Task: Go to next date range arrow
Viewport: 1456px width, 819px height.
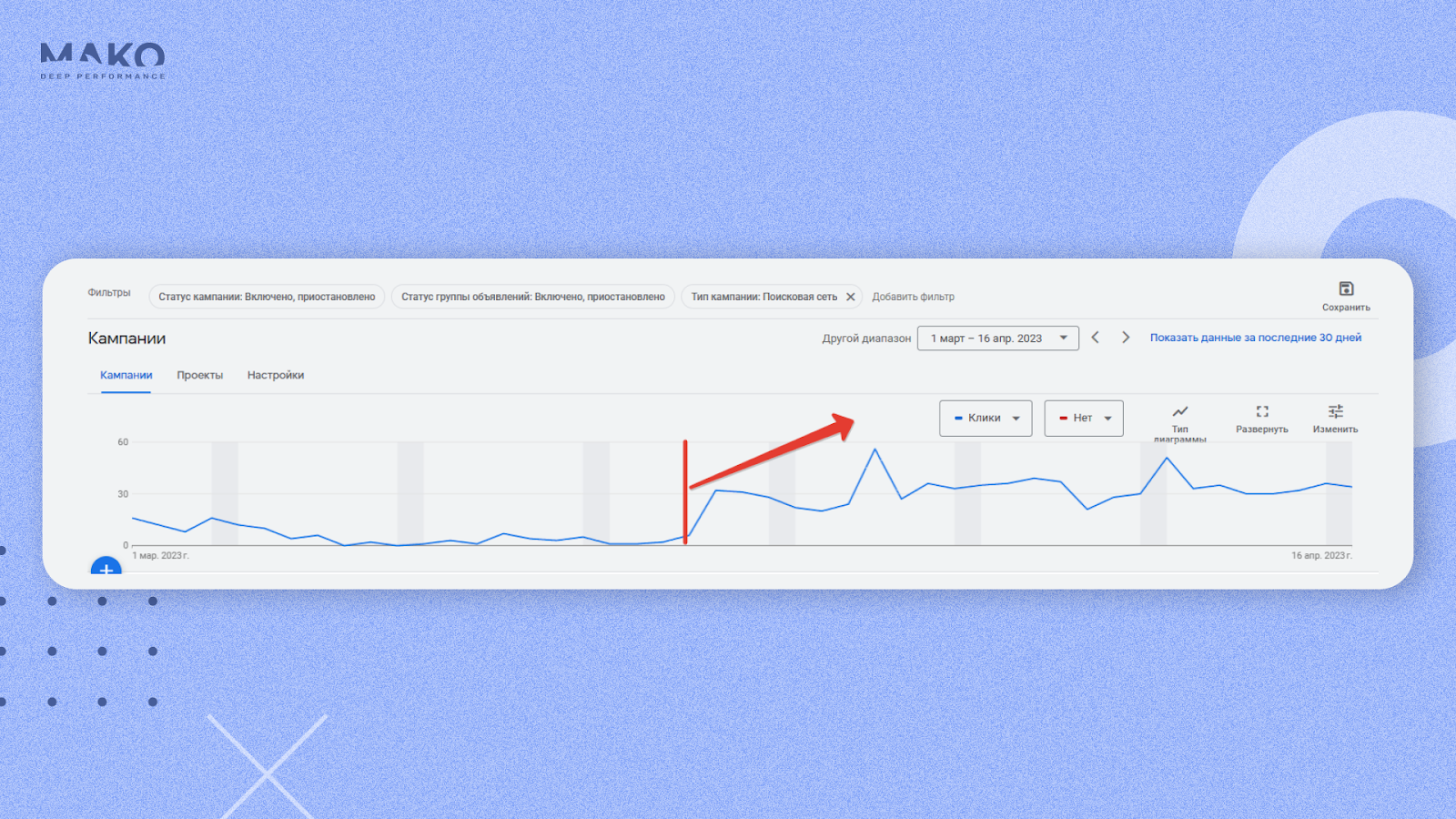Action: (1126, 338)
